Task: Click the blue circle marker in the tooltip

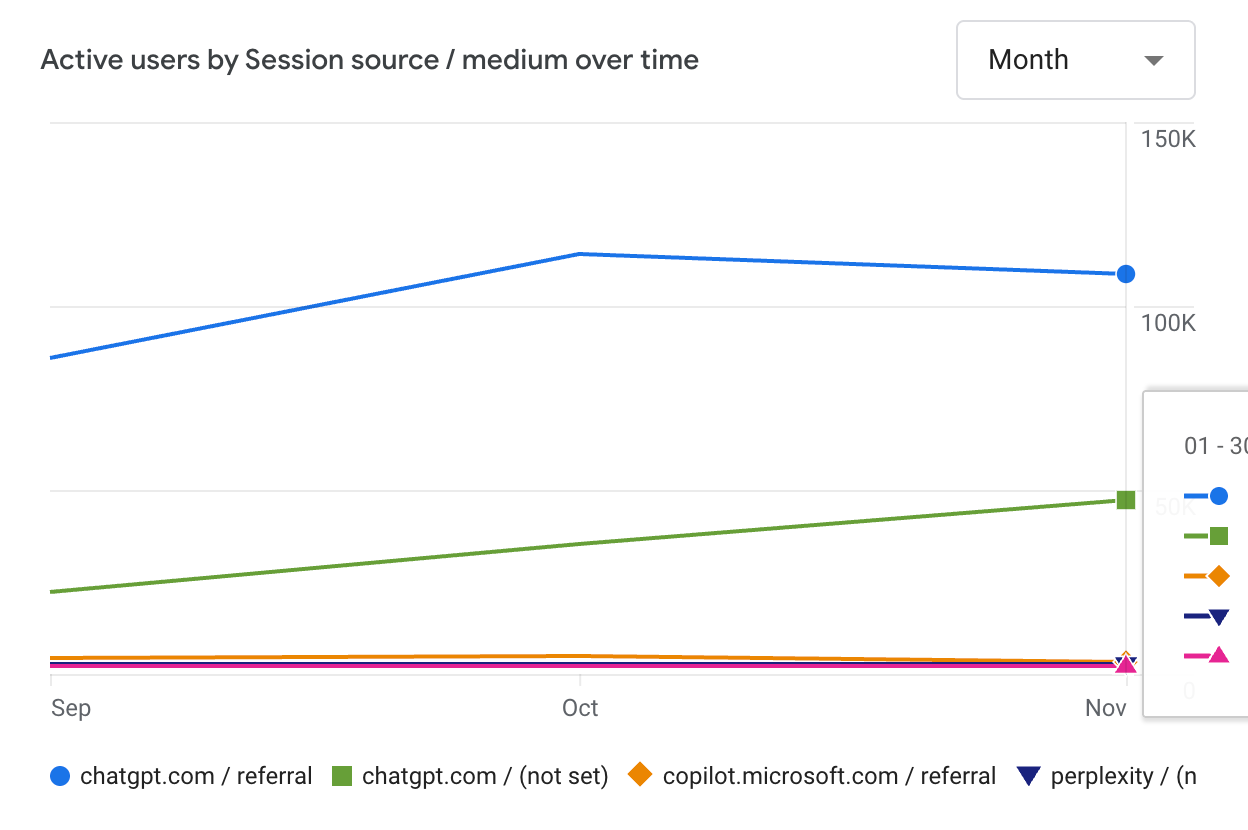Action: [x=1218, y=495]
